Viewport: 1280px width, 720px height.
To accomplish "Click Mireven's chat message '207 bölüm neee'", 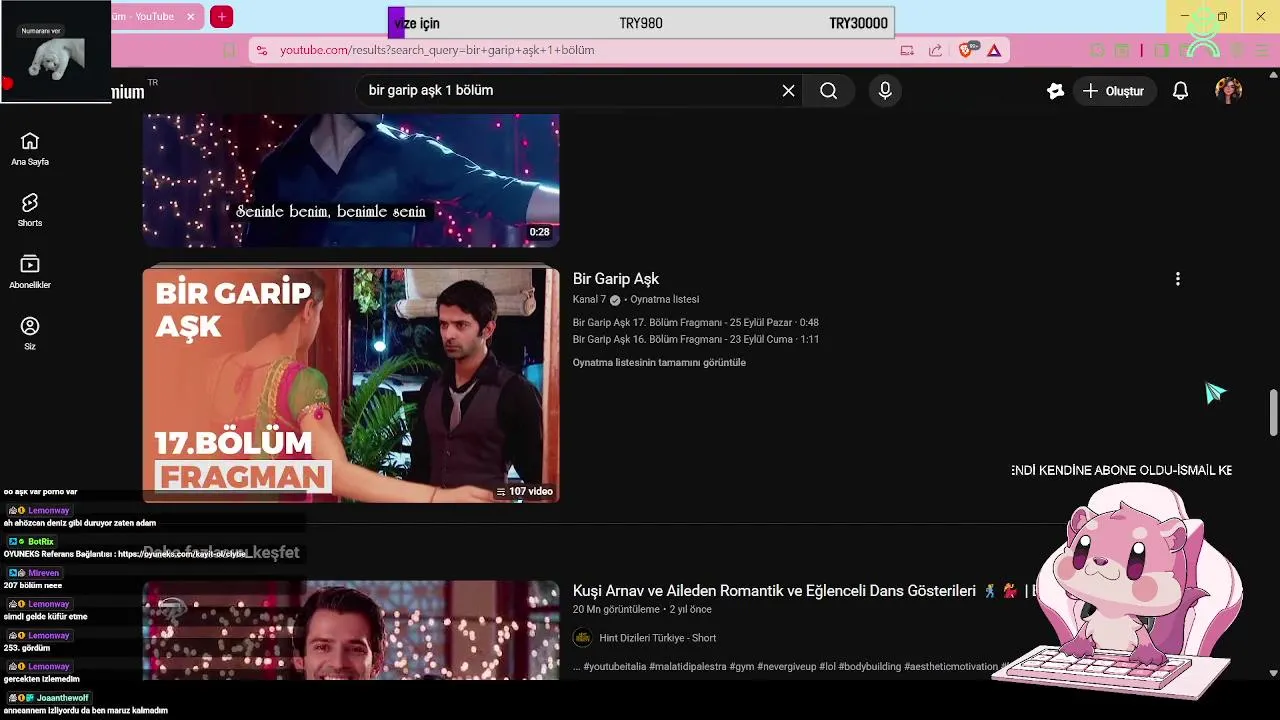I will (x=33, y=585).
